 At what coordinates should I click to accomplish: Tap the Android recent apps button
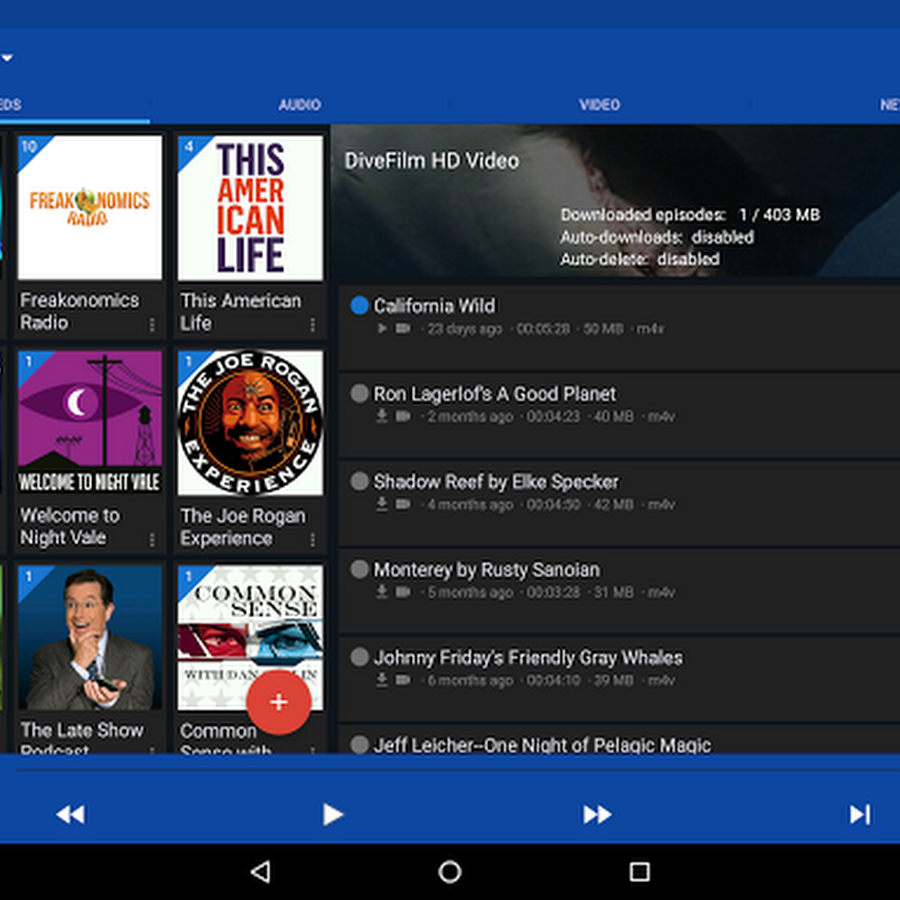(x=639, y=871)
